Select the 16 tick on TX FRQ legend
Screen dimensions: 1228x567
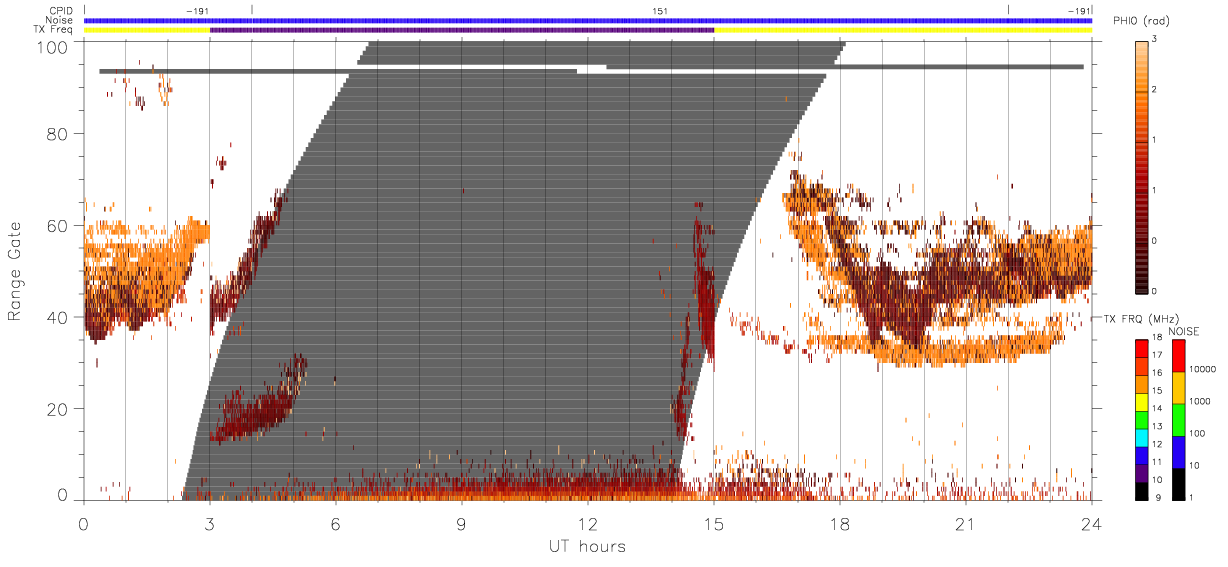pos(1158,374)
